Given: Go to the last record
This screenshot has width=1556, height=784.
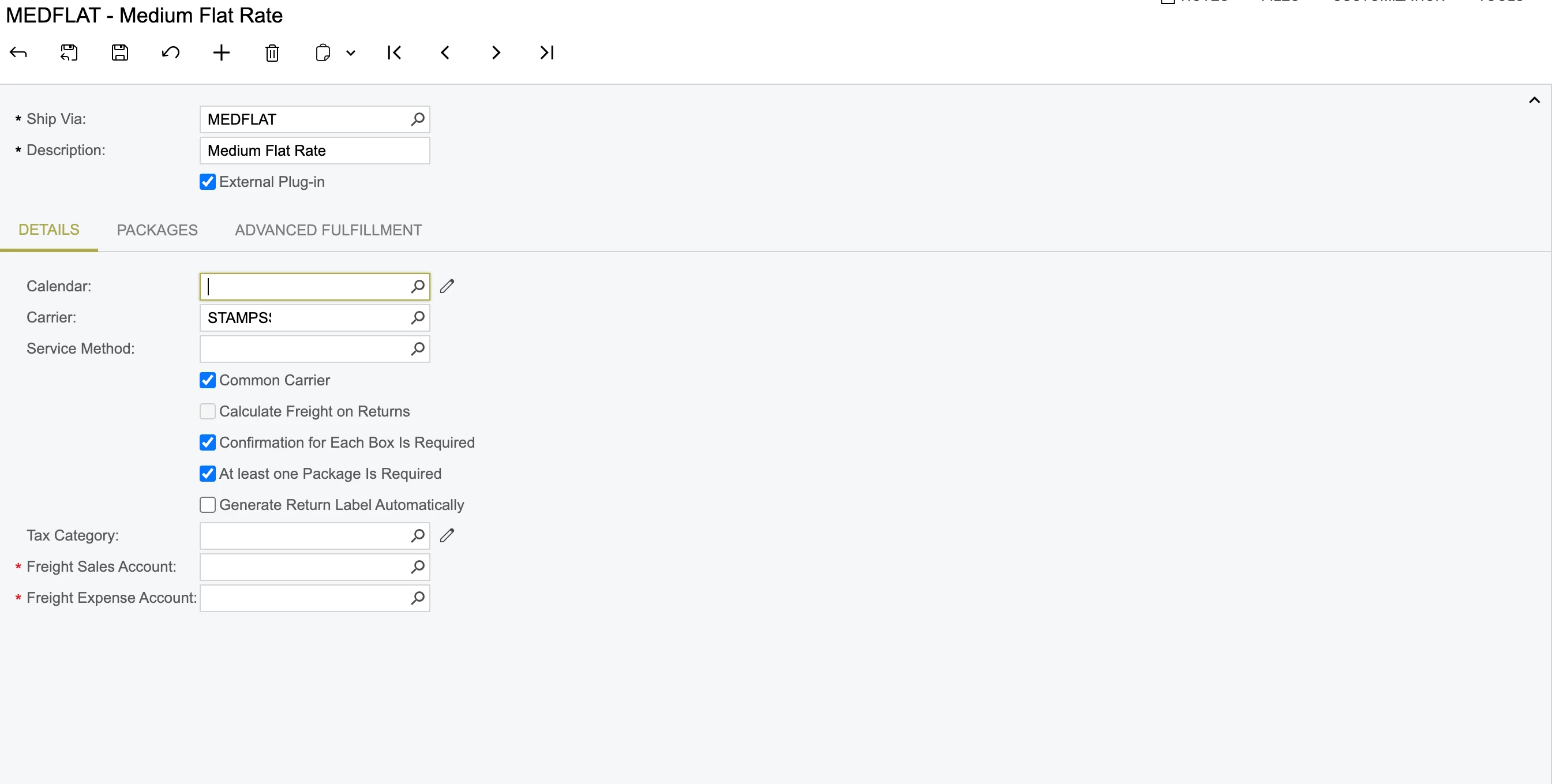Looking at the screenshot, I should [x=547, y=52].
